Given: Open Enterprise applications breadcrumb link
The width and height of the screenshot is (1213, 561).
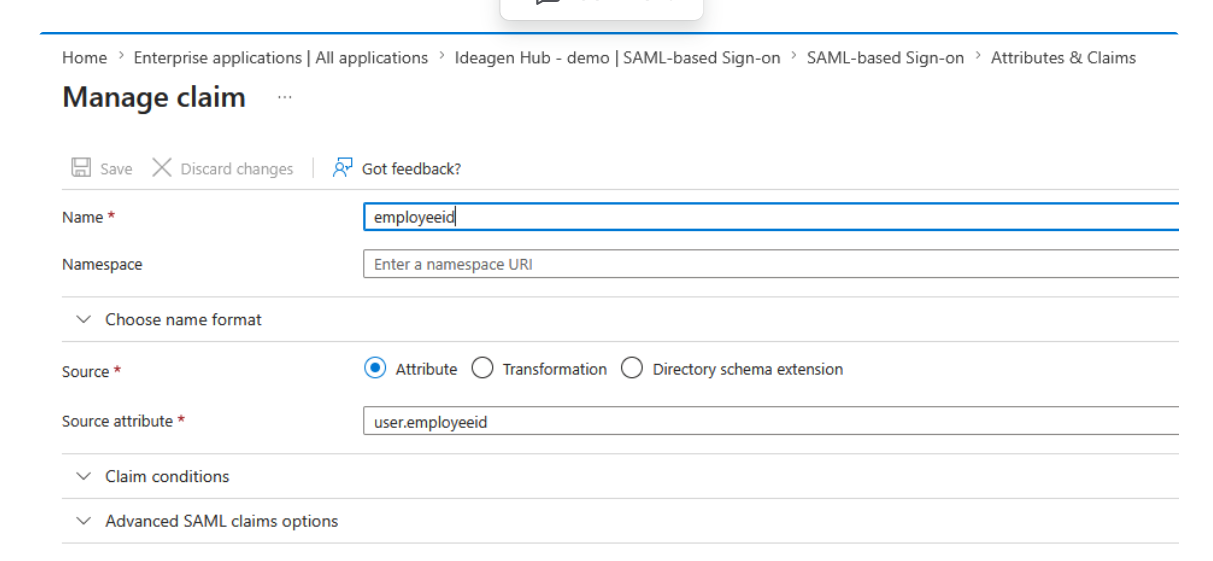Looking at the screenshot, I should 280,58.
